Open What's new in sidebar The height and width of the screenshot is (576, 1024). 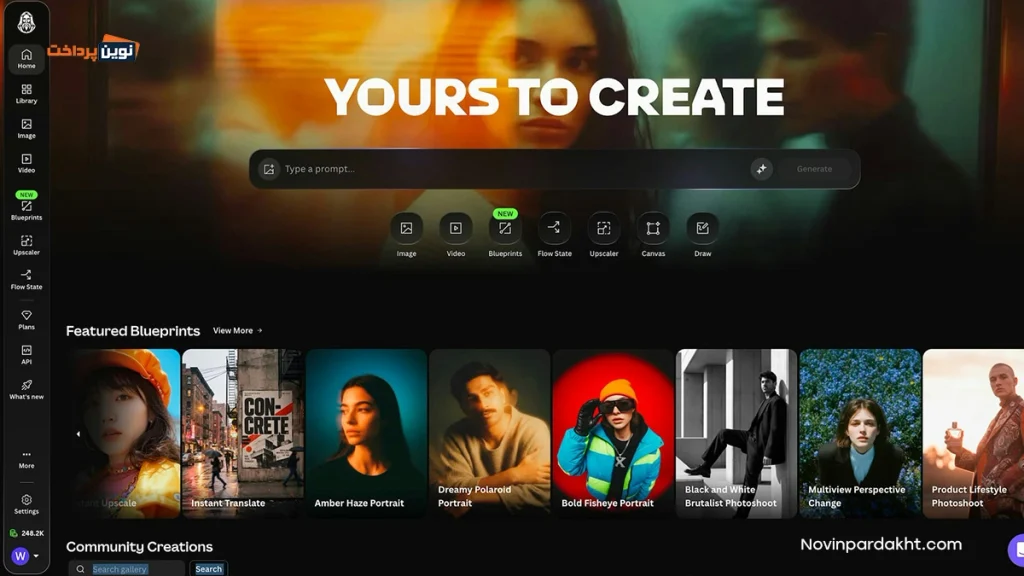pyautogui.click(x=26, y=389)
